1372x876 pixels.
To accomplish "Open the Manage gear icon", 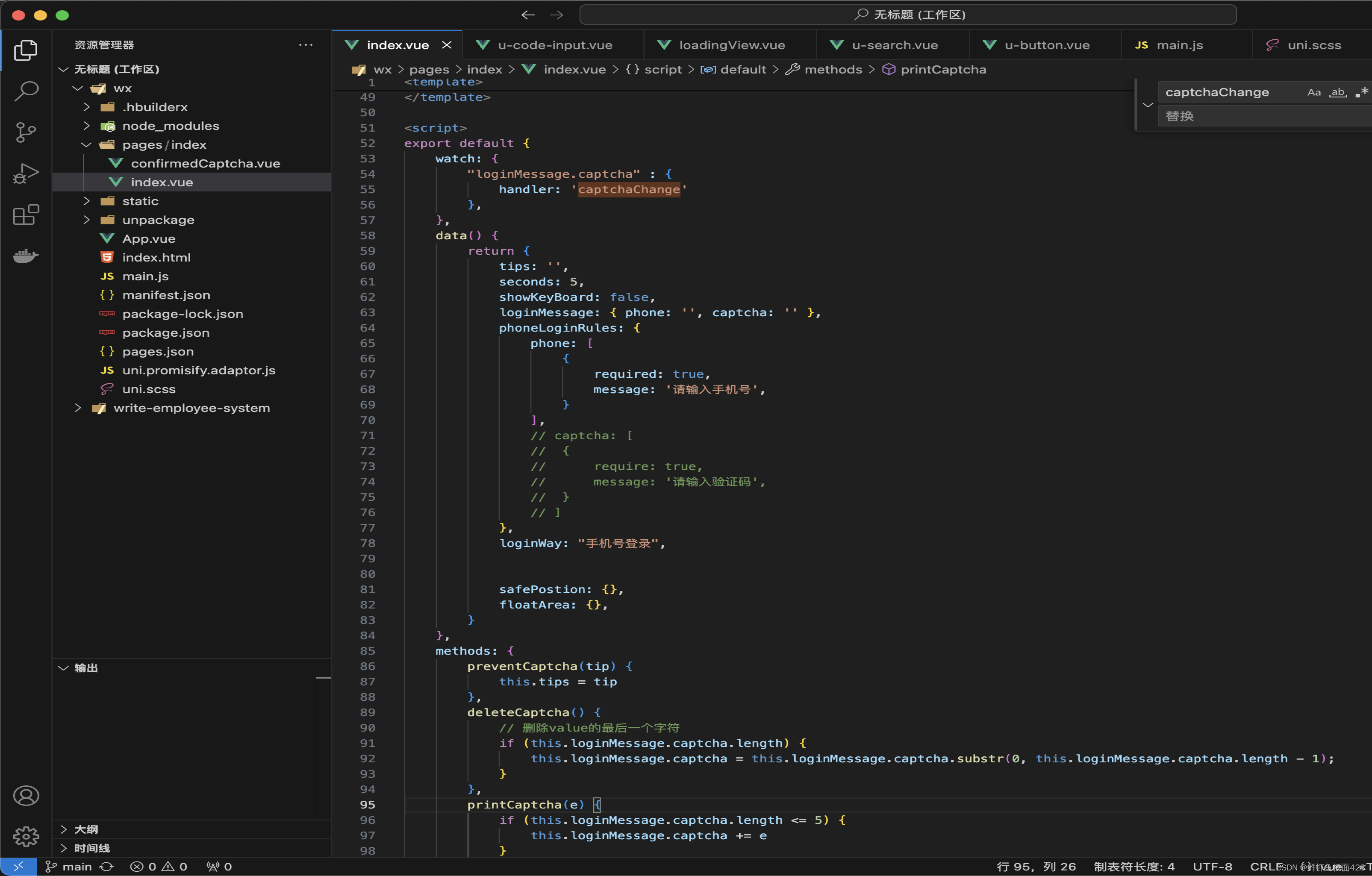I will tap(26, 836).
